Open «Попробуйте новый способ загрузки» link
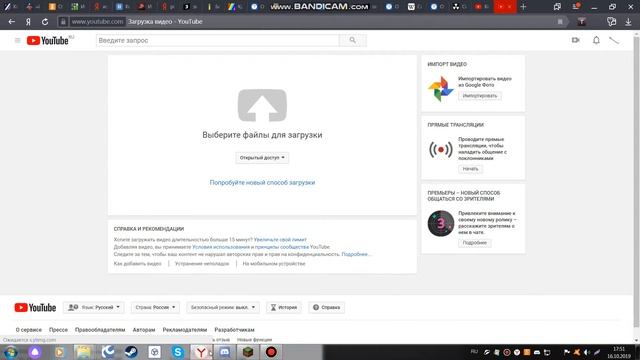Viewport: 640px width, 360px height. point(262,182)
